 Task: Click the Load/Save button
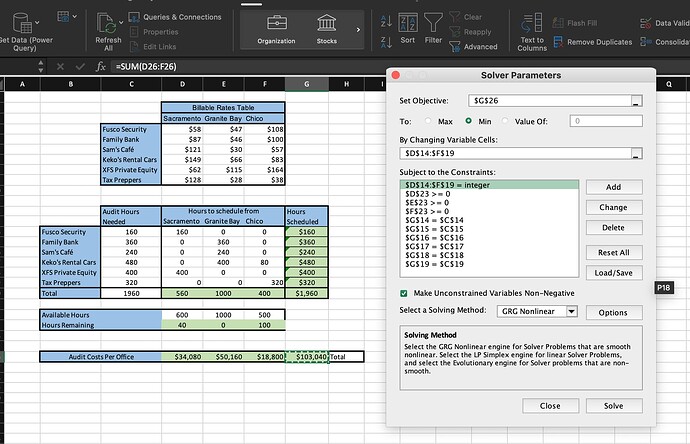(613, 273)
